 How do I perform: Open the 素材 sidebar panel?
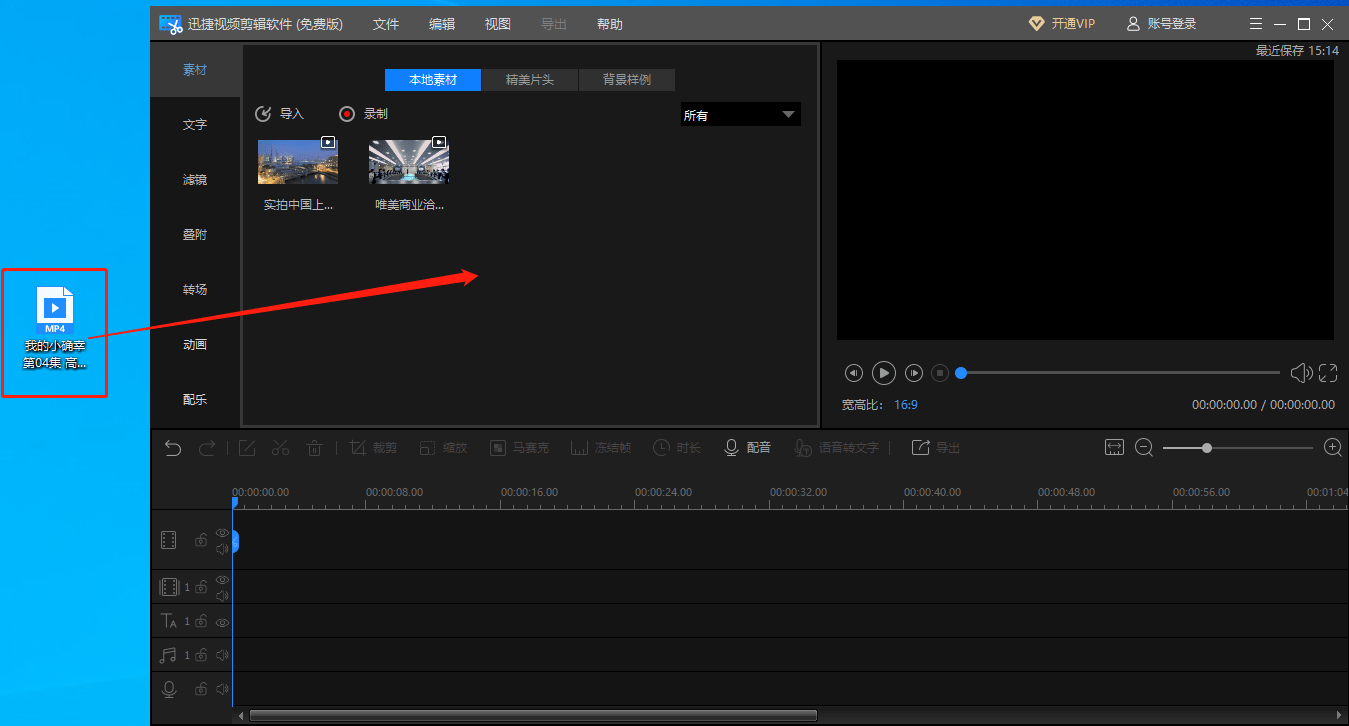[195, 70]
